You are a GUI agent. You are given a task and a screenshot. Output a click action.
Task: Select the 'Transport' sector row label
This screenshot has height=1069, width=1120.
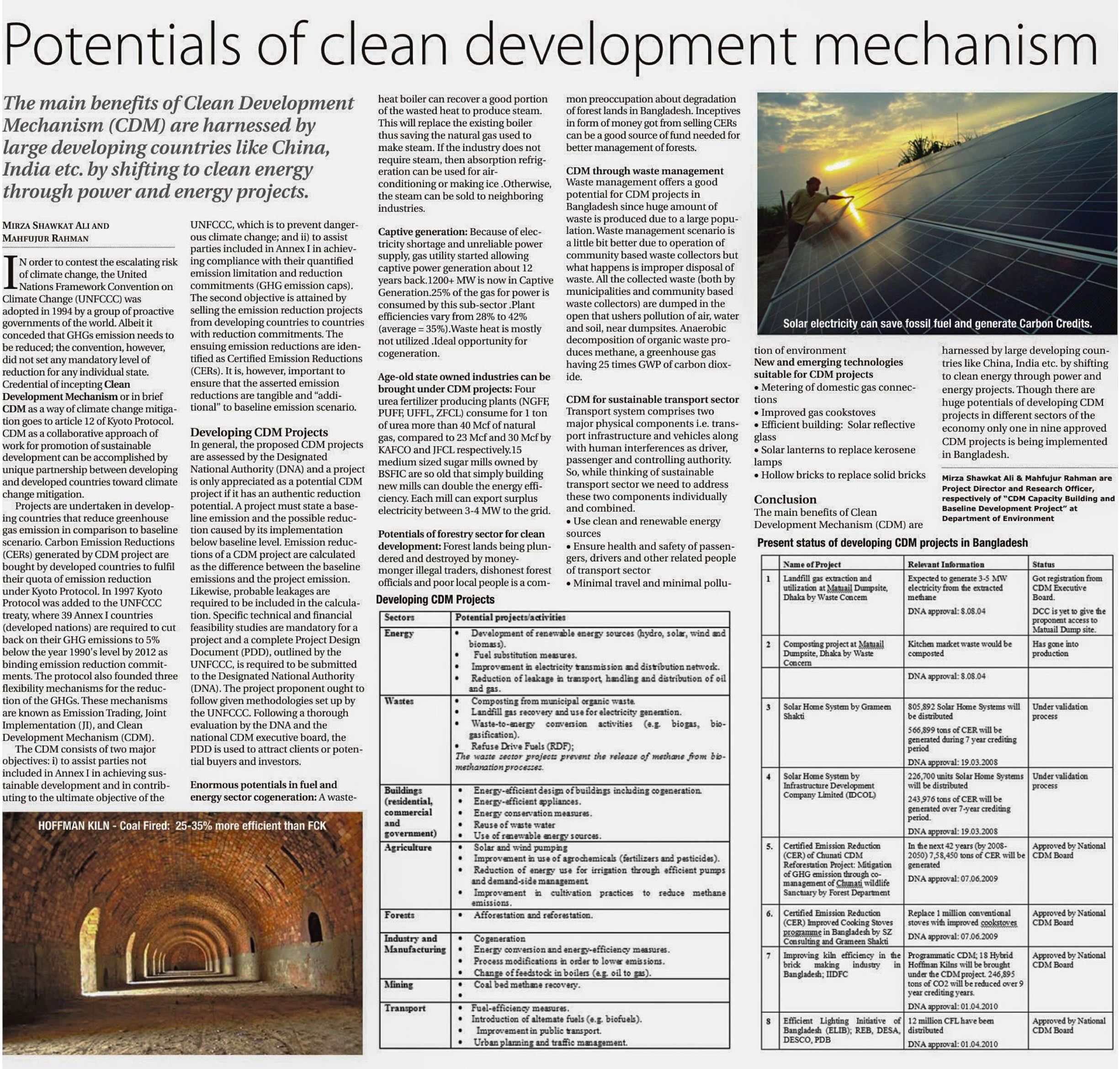point(405,1008)
